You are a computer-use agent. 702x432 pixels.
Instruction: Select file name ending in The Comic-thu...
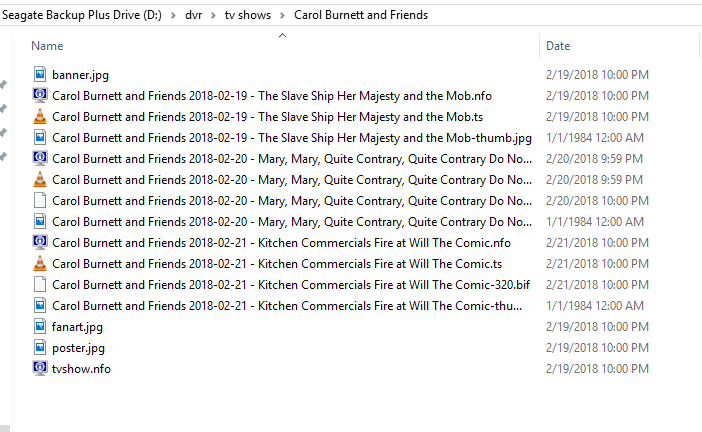(287, 306)
